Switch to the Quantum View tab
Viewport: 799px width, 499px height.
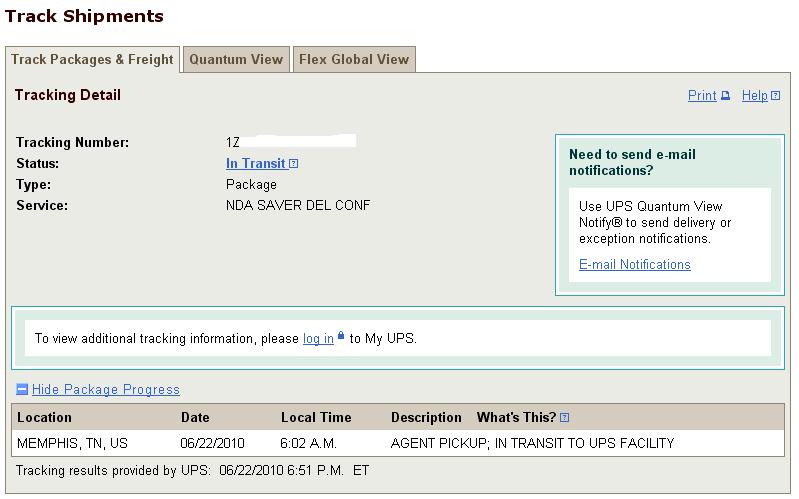pyautogui.click(x=236, y=60)
